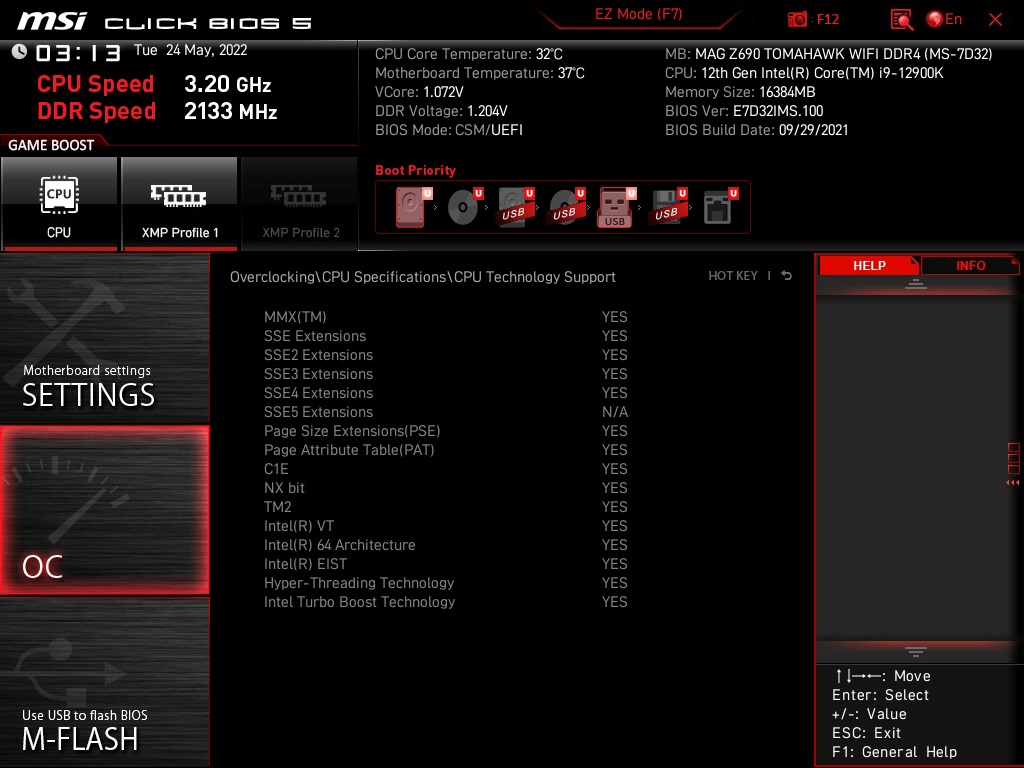Select the NX bit row
This screenshot has height=768, width=1024.
(445, 488)
